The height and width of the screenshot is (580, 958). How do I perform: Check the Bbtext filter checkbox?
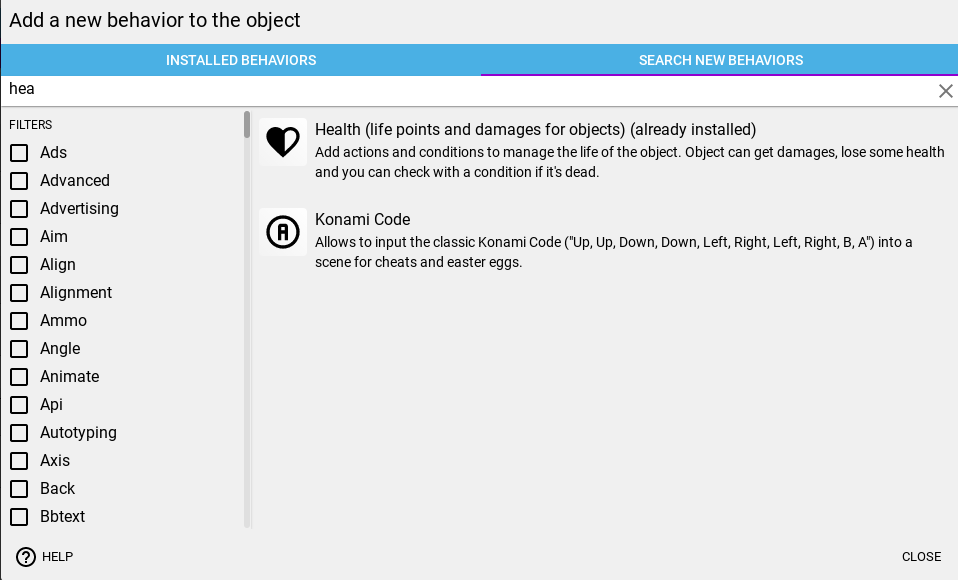pyautogui.click(x=19, y=517)
